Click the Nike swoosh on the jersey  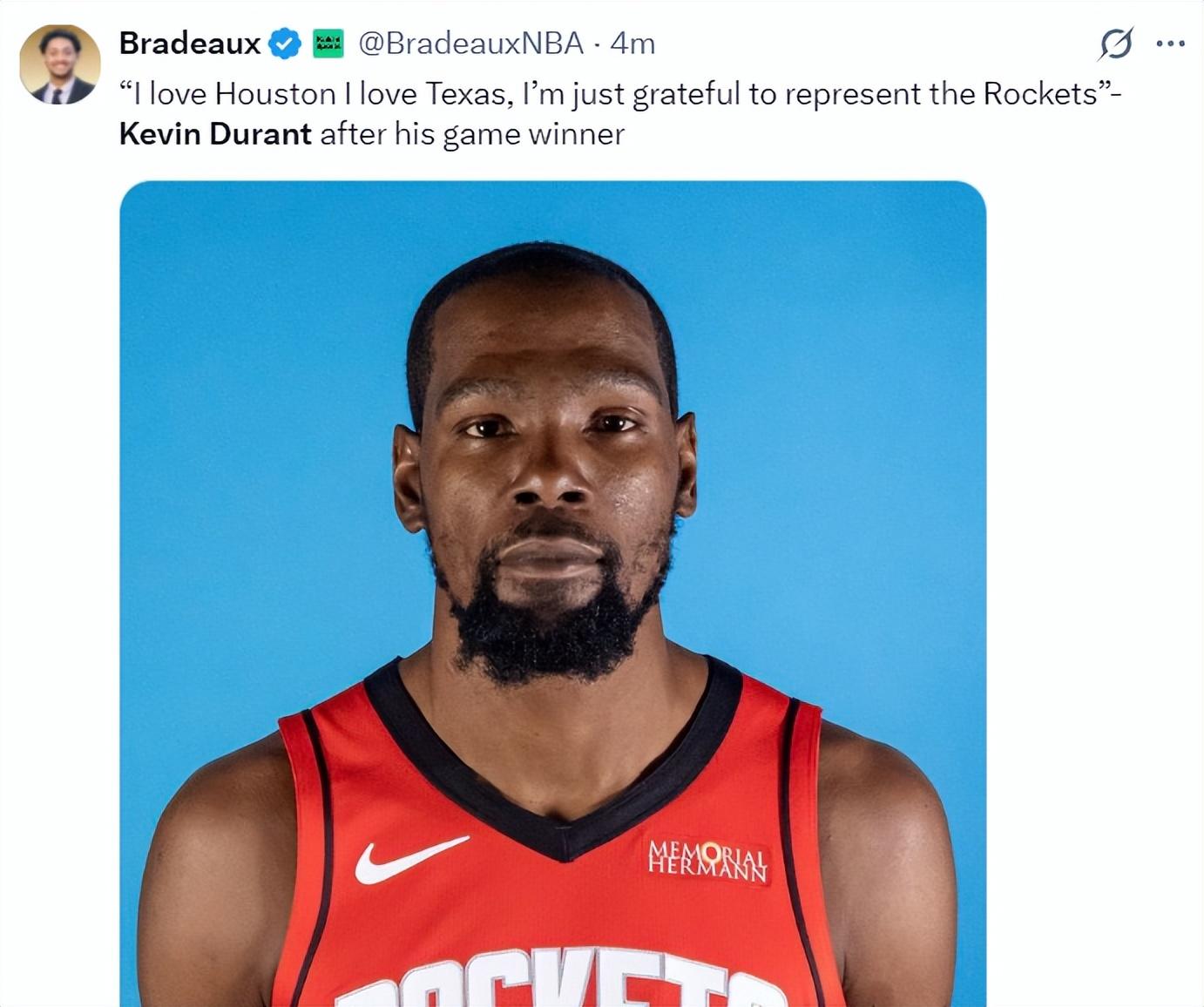click(x=411, y=860)
